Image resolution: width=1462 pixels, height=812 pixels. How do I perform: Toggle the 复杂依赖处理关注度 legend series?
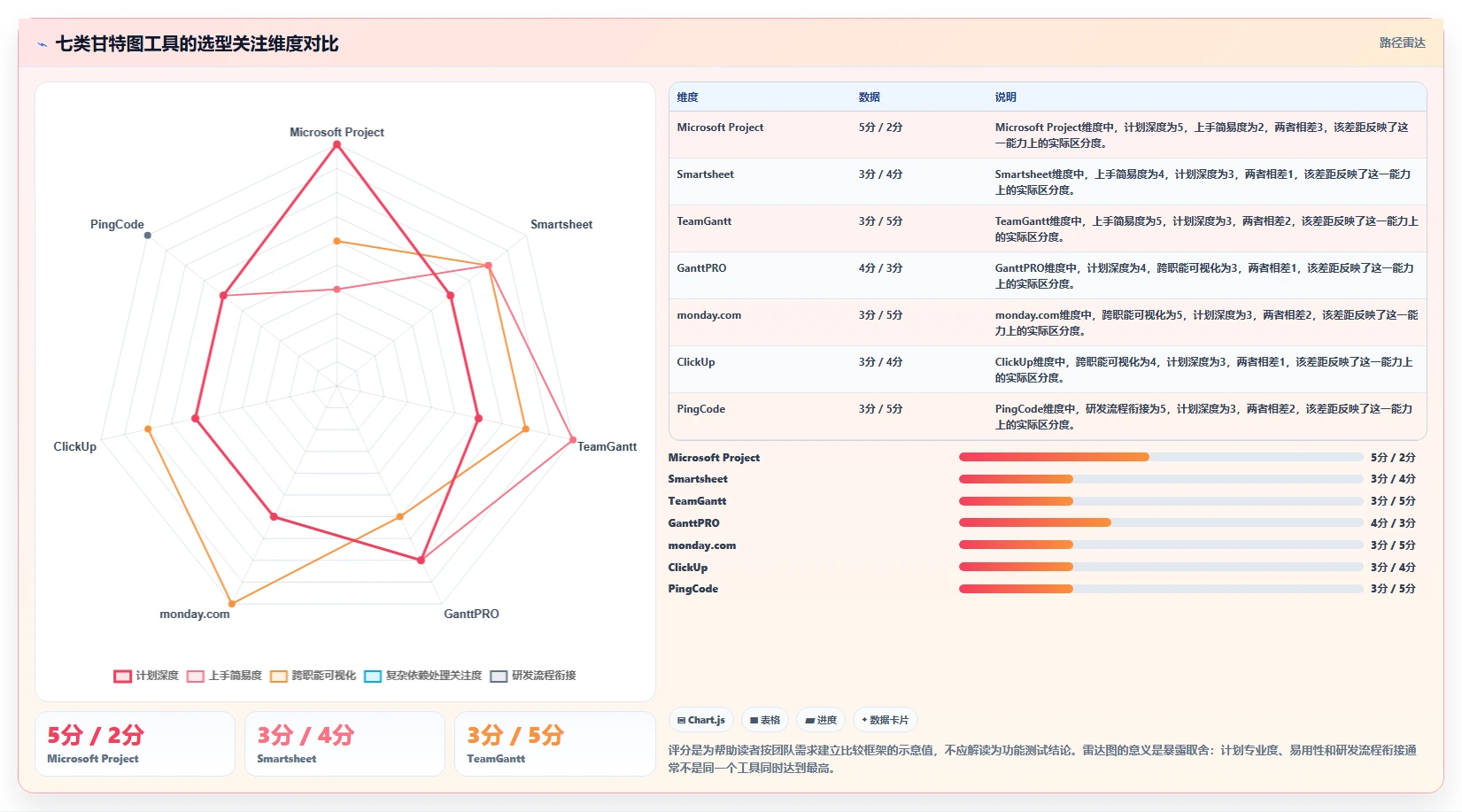click(422, 676)
